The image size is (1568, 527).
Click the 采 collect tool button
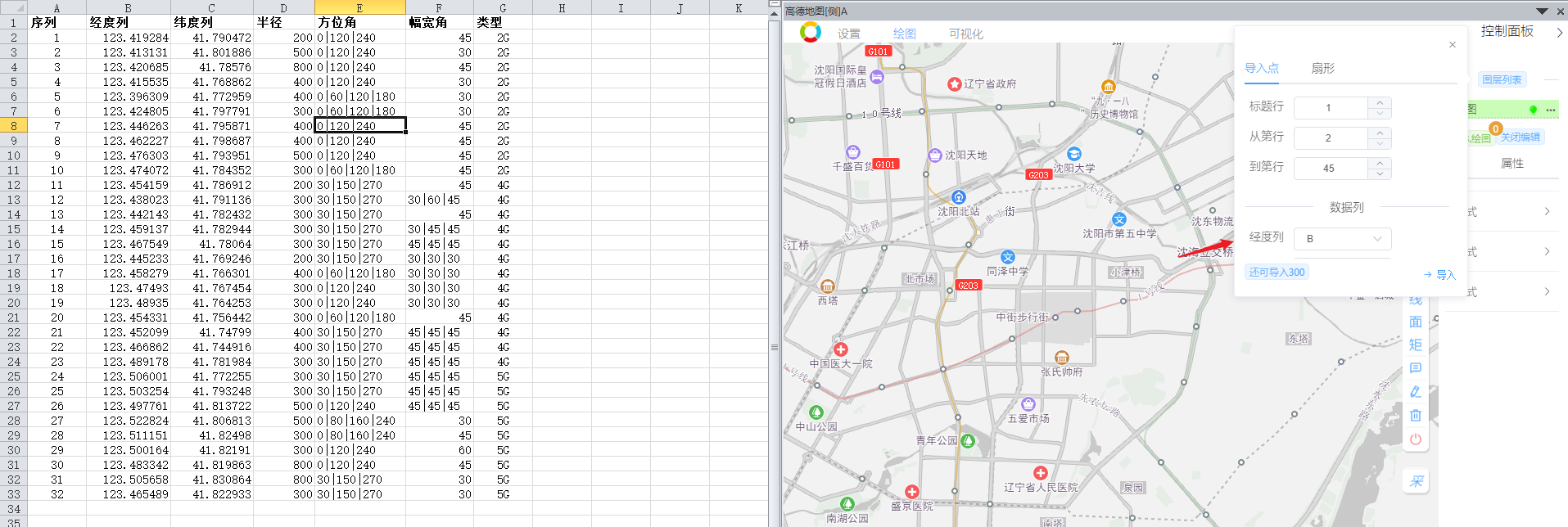pyautogui.click(x=1417, y=482)
